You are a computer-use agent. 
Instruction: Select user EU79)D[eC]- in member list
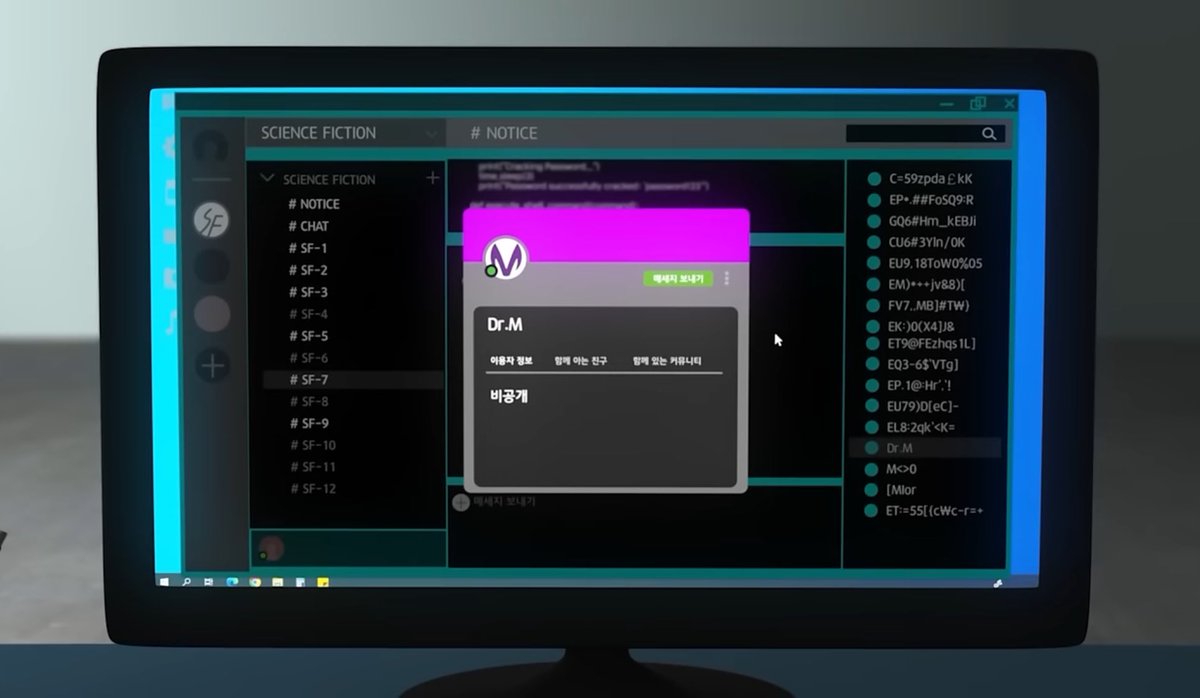[x=922, y=407]
